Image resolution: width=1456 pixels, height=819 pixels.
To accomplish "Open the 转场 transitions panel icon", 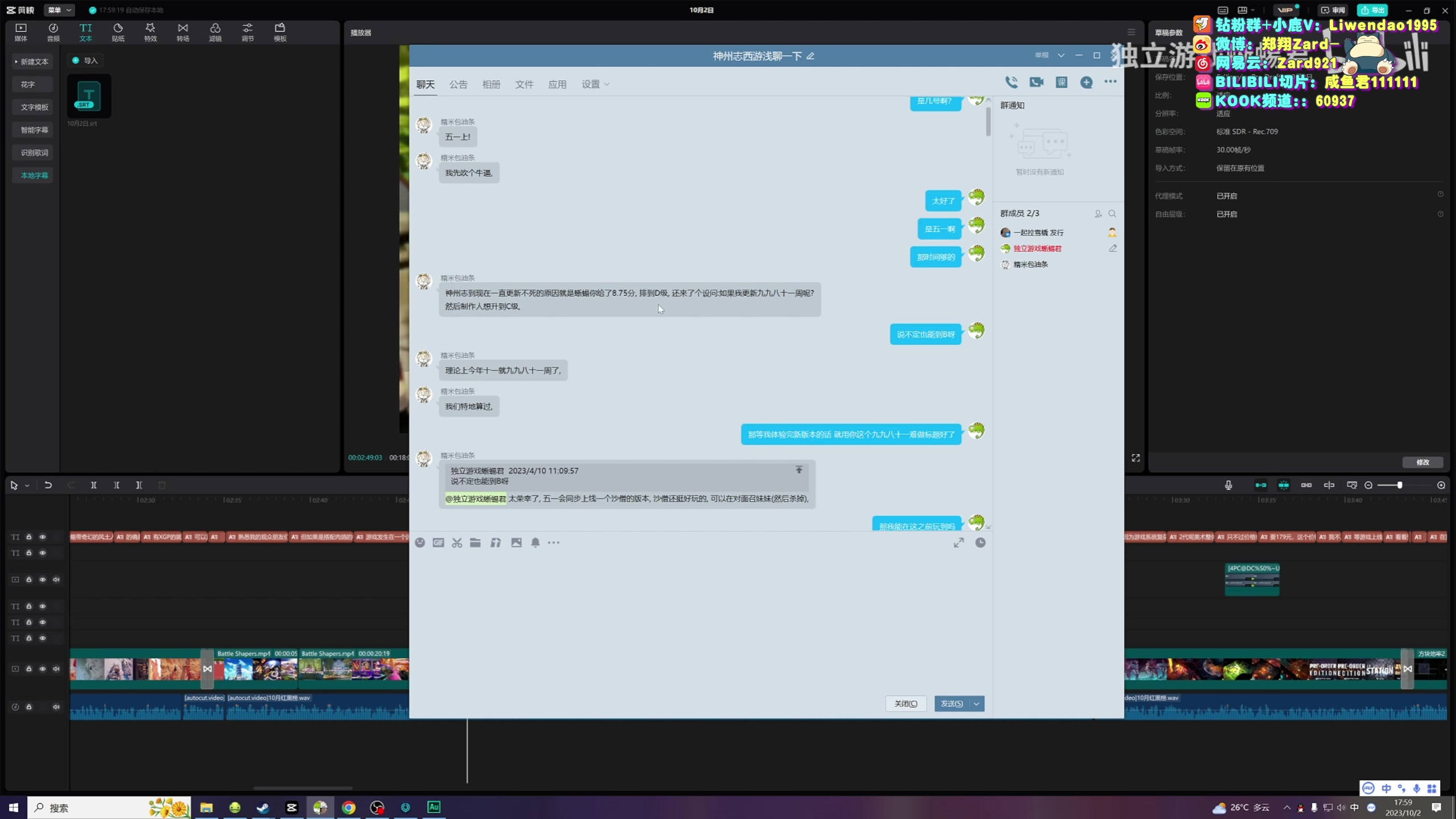I will point(183,32).
